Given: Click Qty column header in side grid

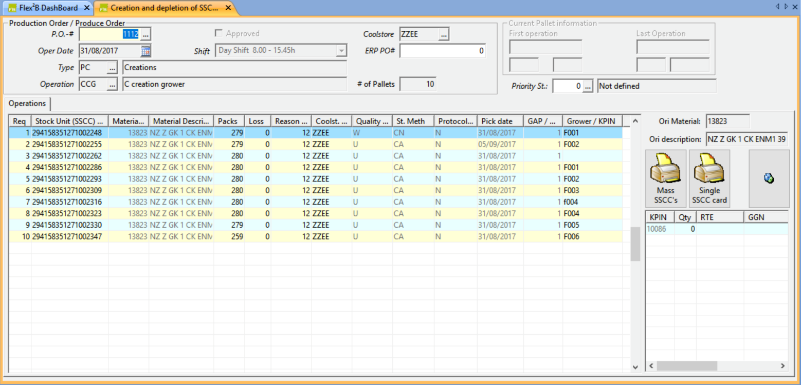Looking at the screenshot, I should 685,217.
